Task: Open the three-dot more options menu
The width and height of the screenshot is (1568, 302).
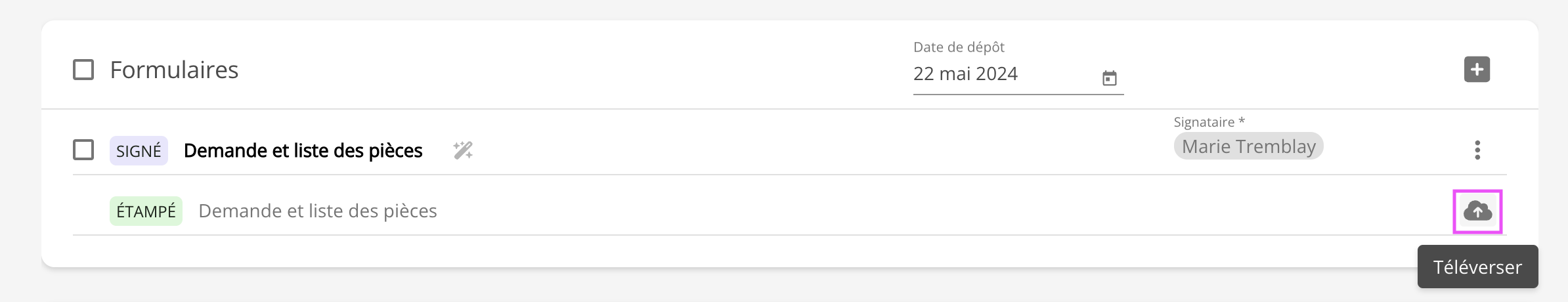Action: tap(1477, 150)
